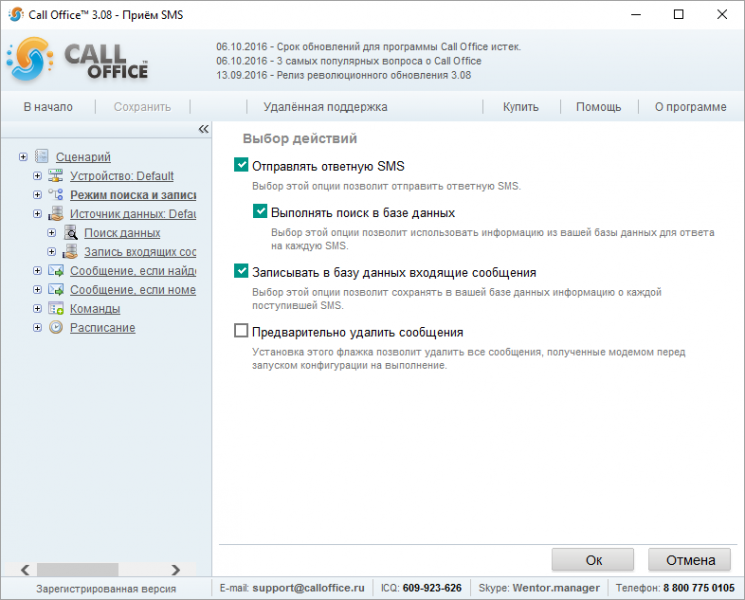Click the Расписание clock icon
Screen dimensions: 745x600
pyautogui.click(x=56, y=327)
